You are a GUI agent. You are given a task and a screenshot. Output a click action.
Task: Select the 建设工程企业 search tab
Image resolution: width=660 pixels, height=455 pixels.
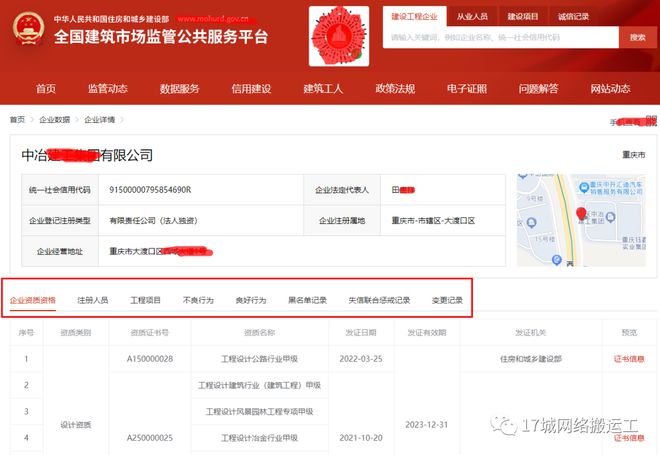pos(415,16)
